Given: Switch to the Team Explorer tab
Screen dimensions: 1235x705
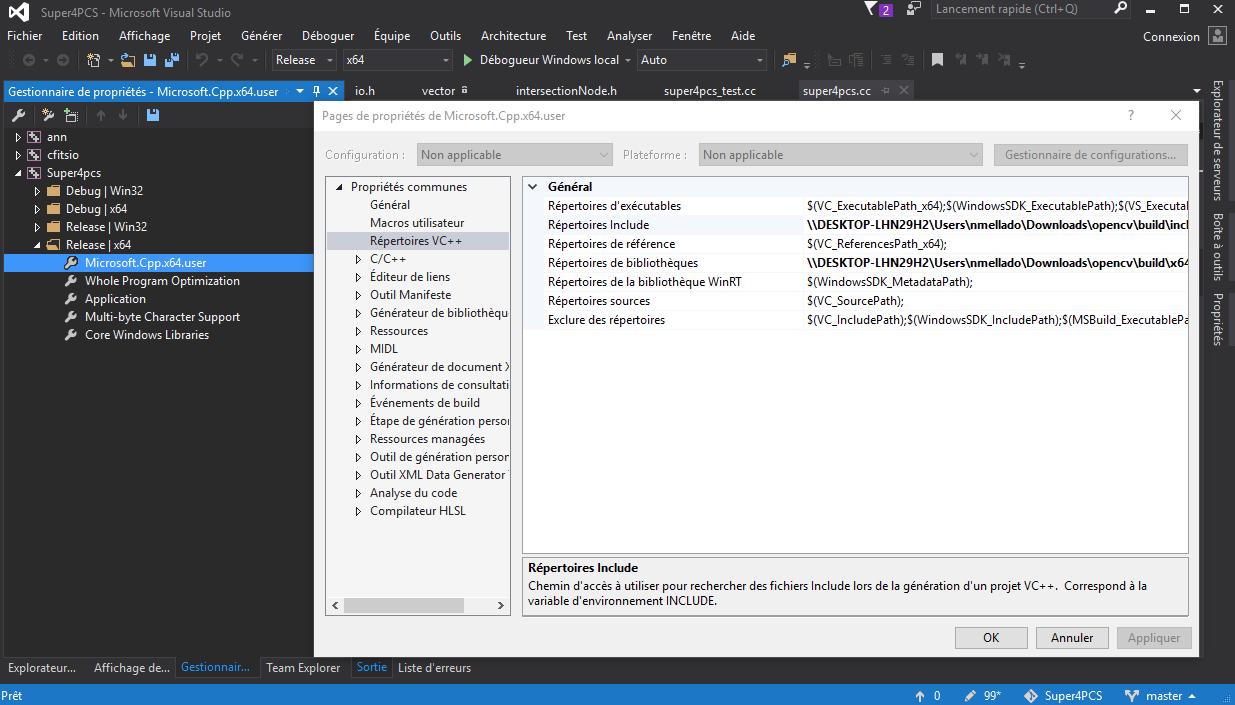Looking at the screenshot, I should (303, 668).
